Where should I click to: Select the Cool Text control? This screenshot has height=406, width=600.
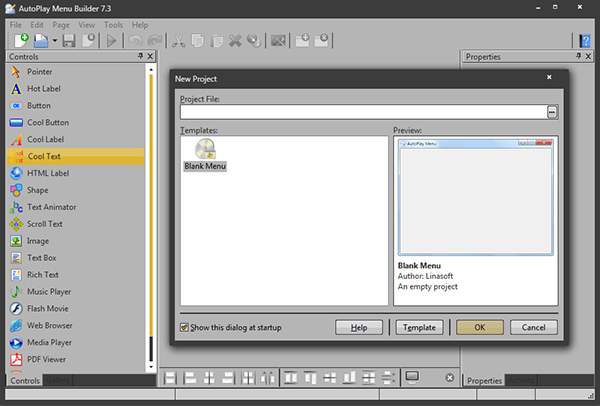coord(75,156)
